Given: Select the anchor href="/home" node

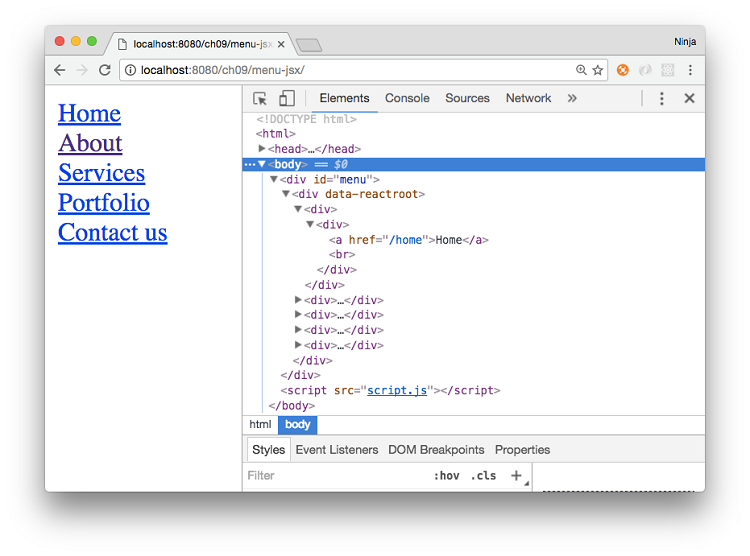Looking at the screenshot, I should [x=408, y=240].
